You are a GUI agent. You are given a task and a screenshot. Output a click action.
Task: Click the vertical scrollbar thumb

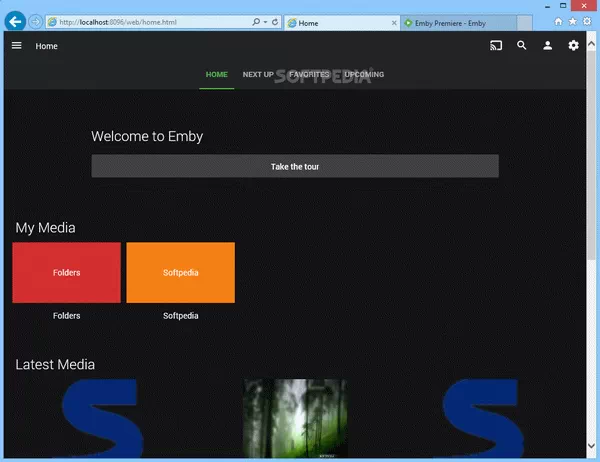[x=591, y=155]
